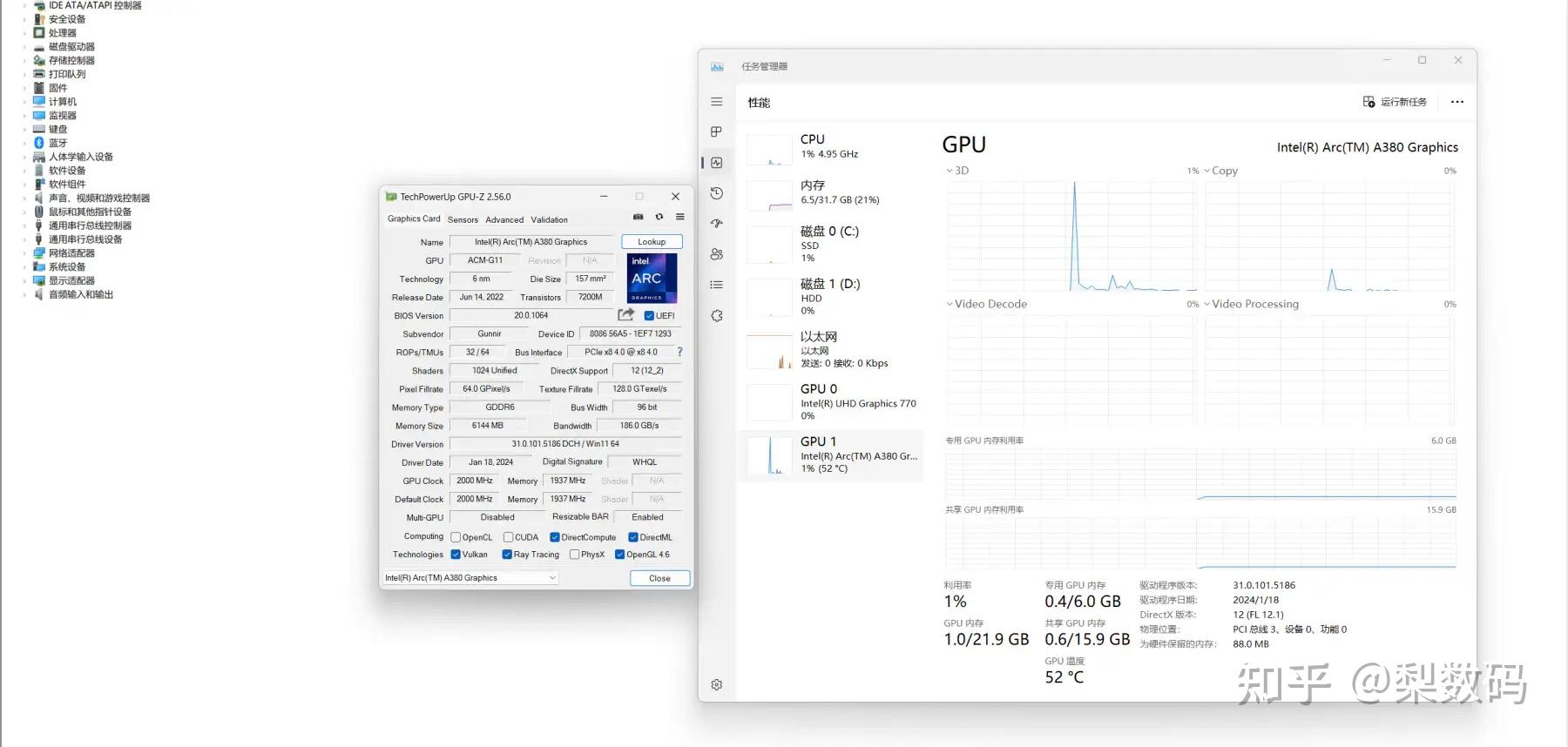Click the GPU-Z refresh icon
1568x747 pixels.
point(659,217)
